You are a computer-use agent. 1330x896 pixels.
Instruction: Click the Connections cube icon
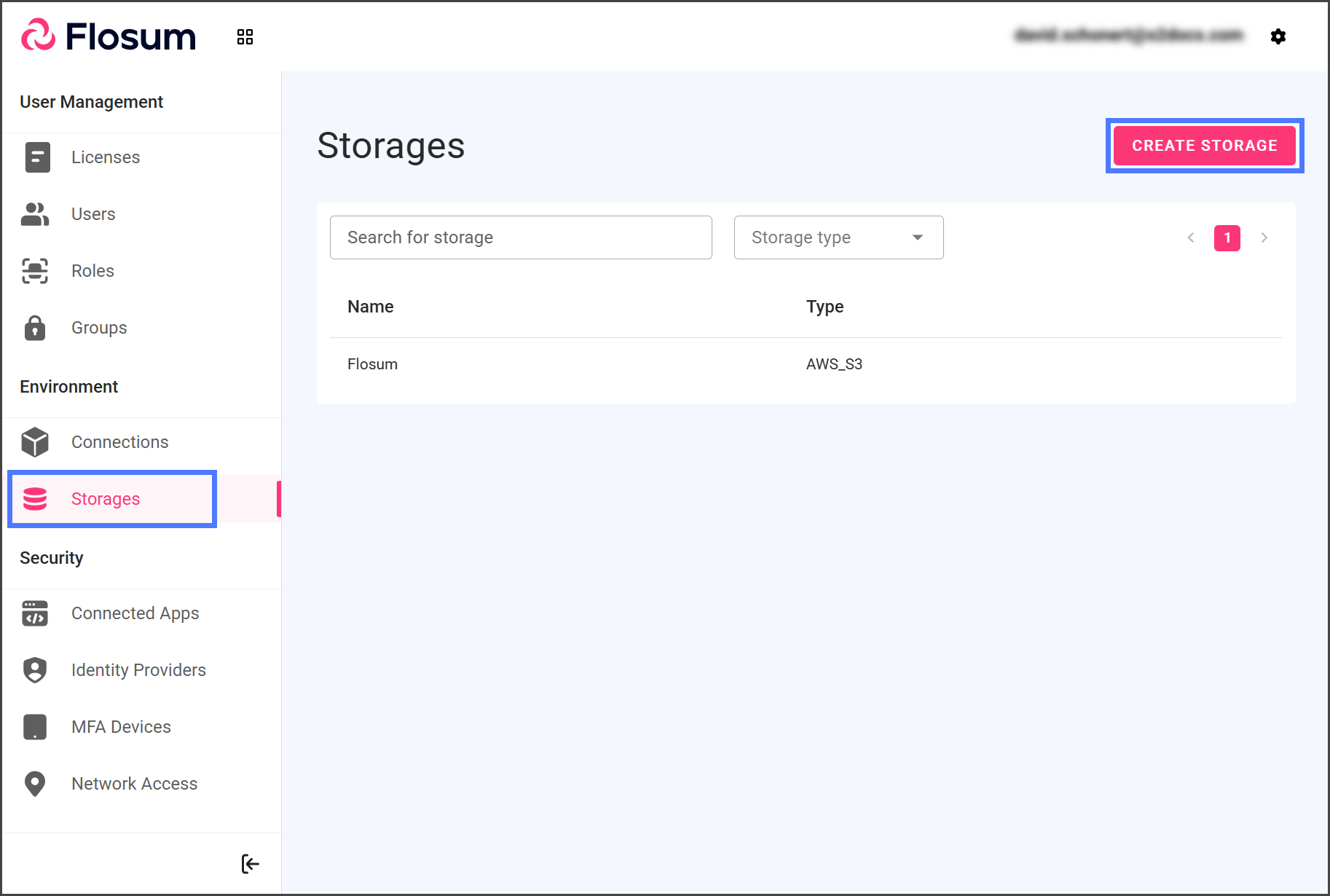point(35,442)
